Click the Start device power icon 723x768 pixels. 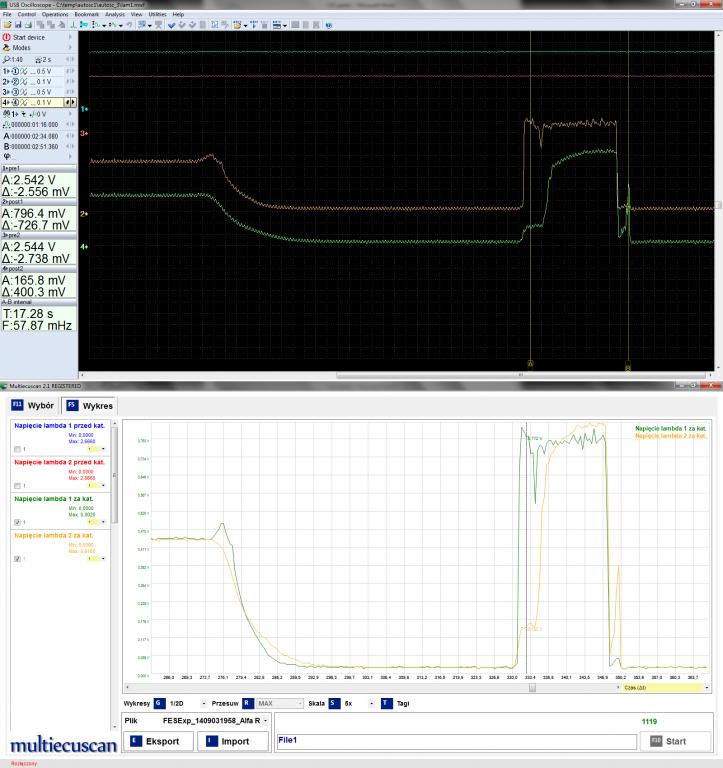6,37
